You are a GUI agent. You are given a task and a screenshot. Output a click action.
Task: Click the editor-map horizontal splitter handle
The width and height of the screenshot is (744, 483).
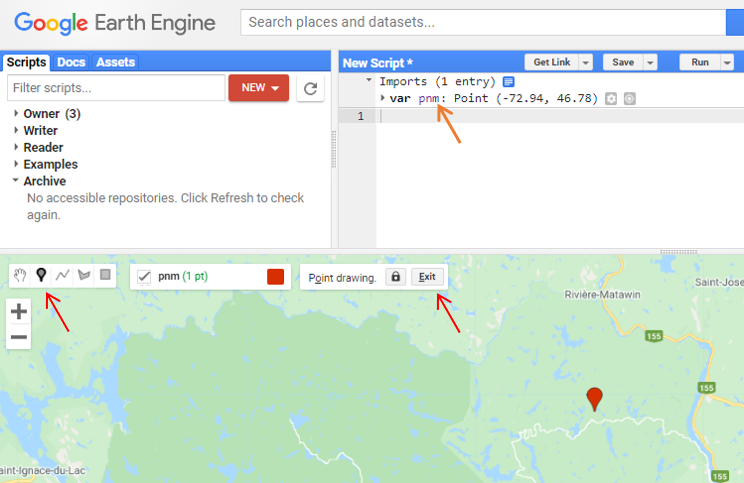(x=679, y=251)
